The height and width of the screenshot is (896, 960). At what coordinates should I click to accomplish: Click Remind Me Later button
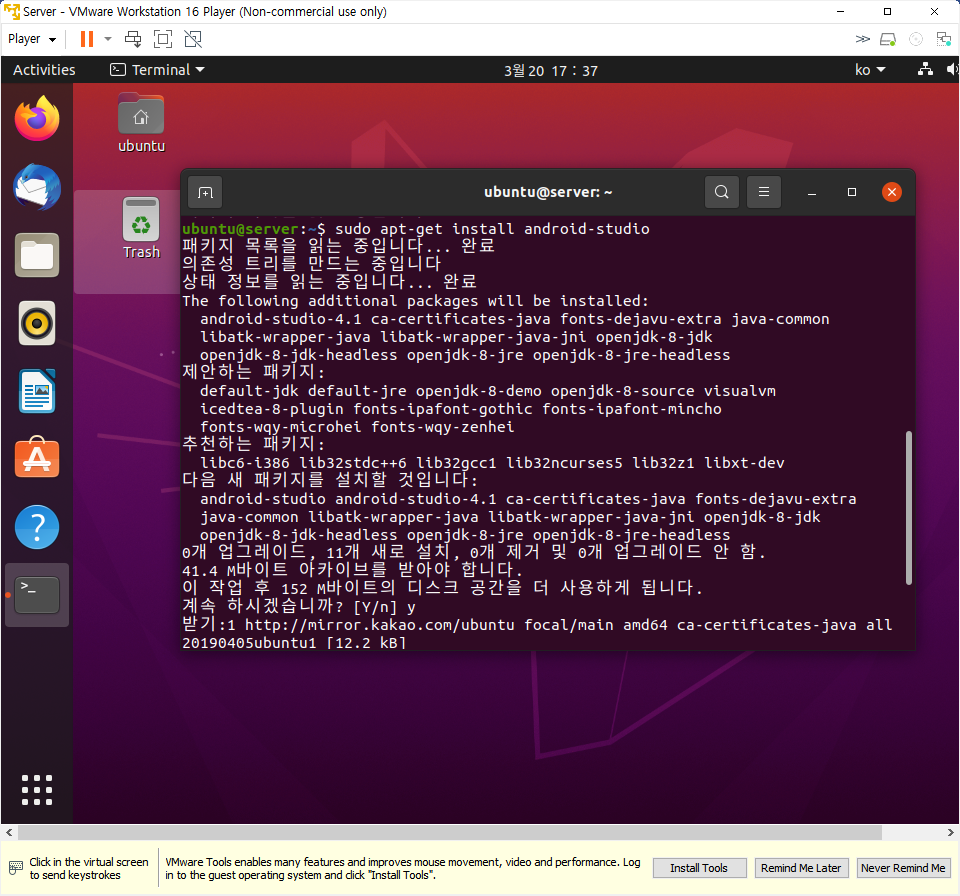tap(801, 868)
